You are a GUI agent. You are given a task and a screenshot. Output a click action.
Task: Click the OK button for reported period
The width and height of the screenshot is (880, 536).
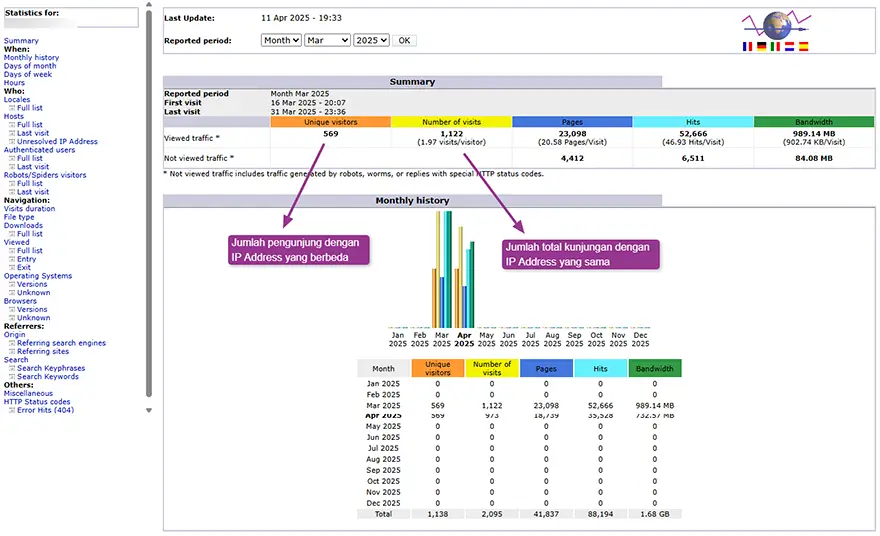(404, 40)
